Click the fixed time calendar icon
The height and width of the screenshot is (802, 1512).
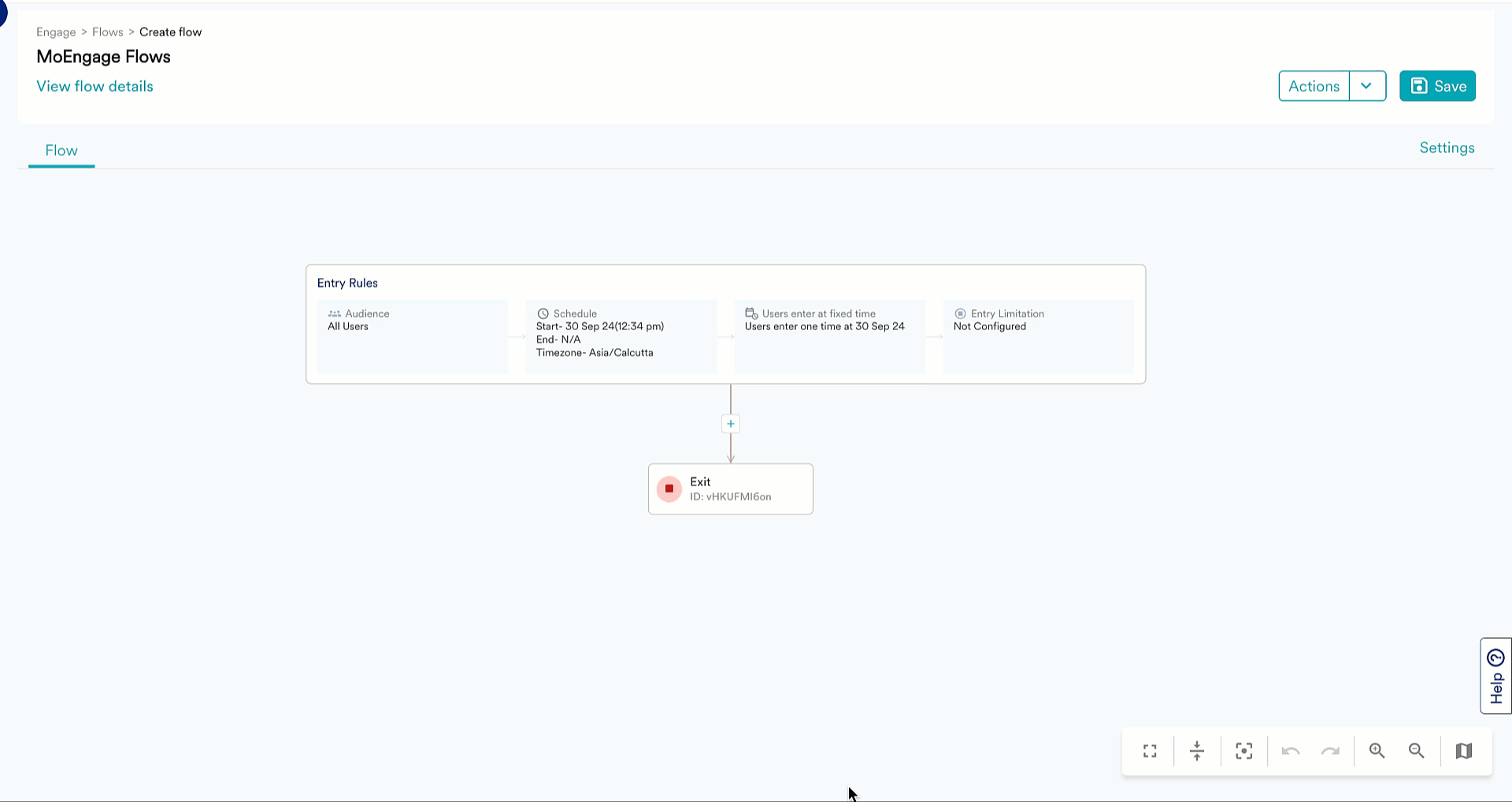tap(751, 314)
